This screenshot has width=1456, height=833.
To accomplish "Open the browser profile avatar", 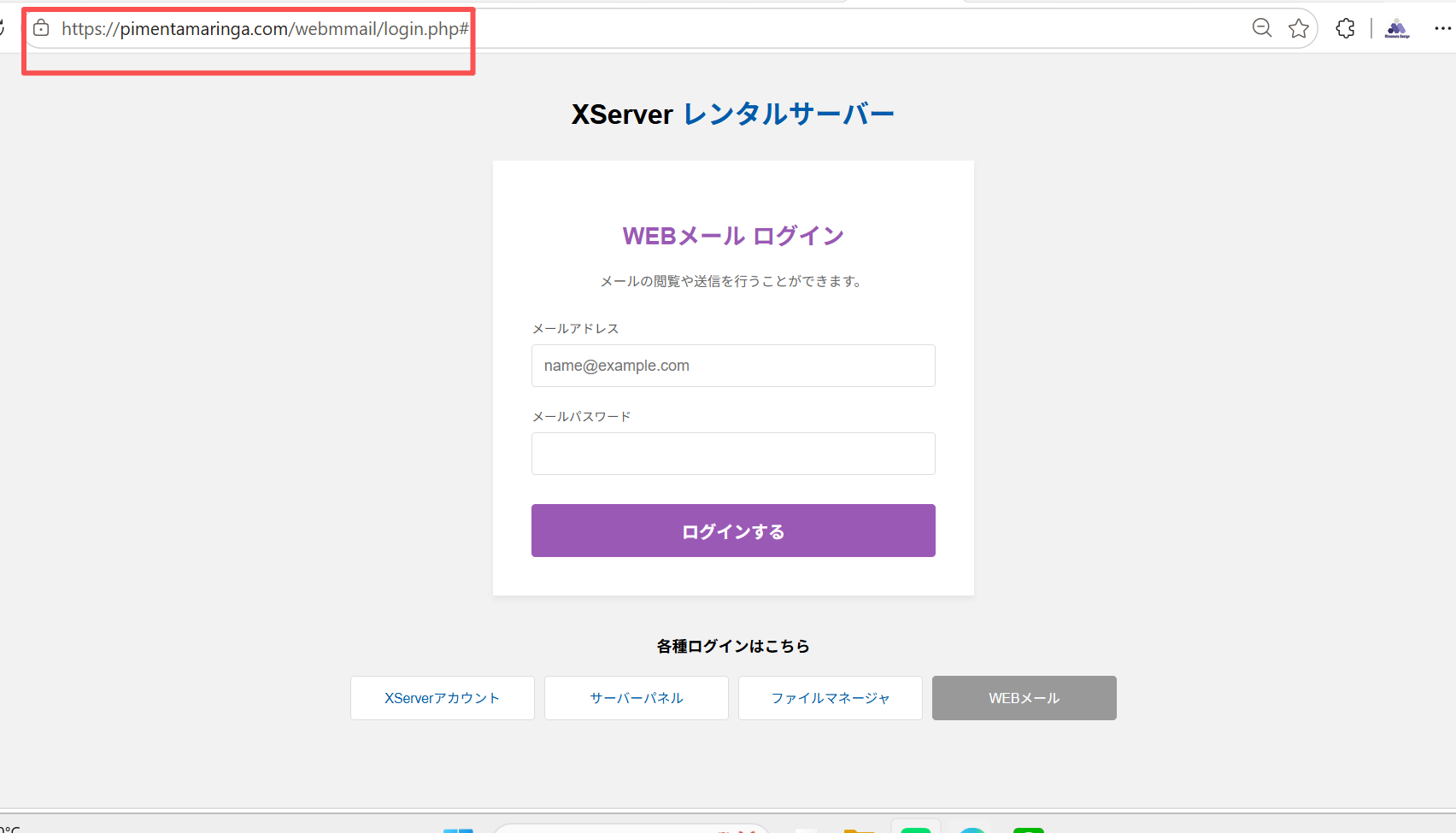I will [1397, 28].
